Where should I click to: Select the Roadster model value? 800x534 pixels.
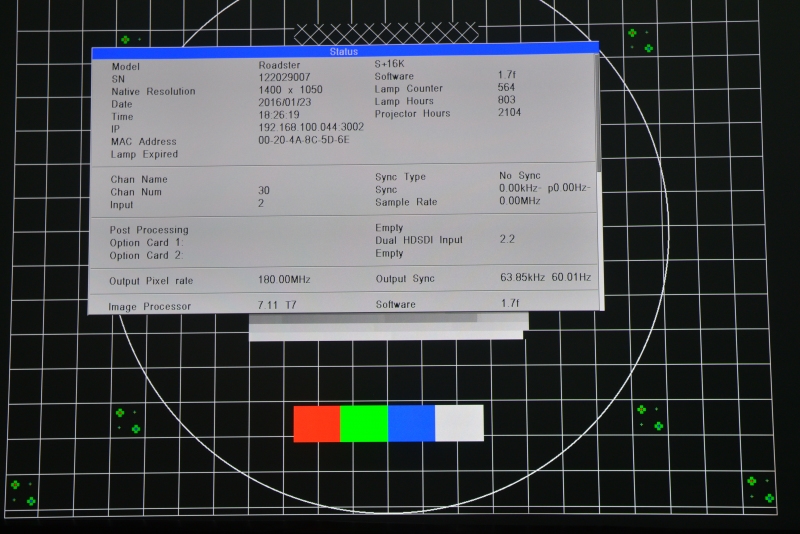(x=279, y=65)
